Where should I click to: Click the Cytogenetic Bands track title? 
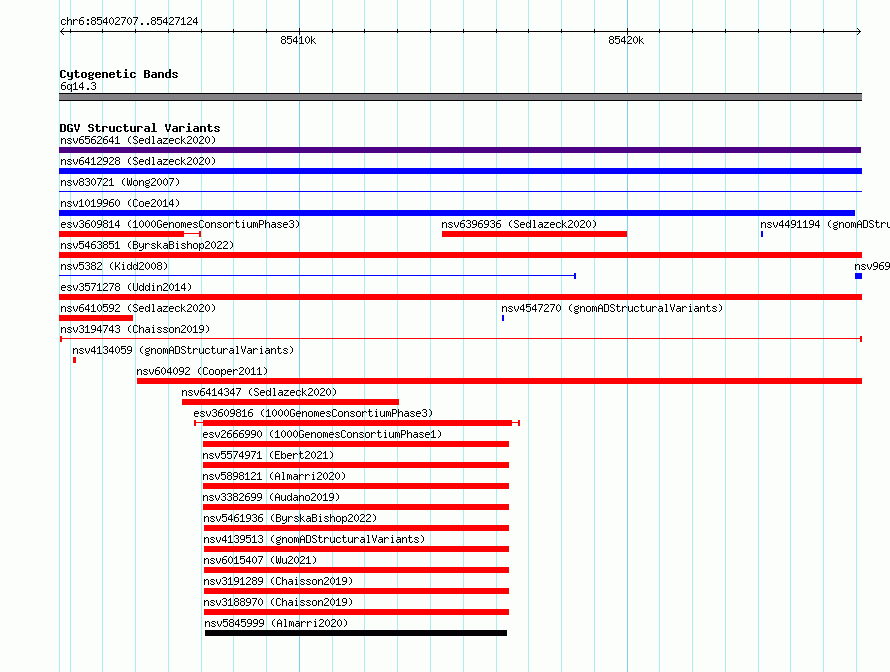coord(119,74)
